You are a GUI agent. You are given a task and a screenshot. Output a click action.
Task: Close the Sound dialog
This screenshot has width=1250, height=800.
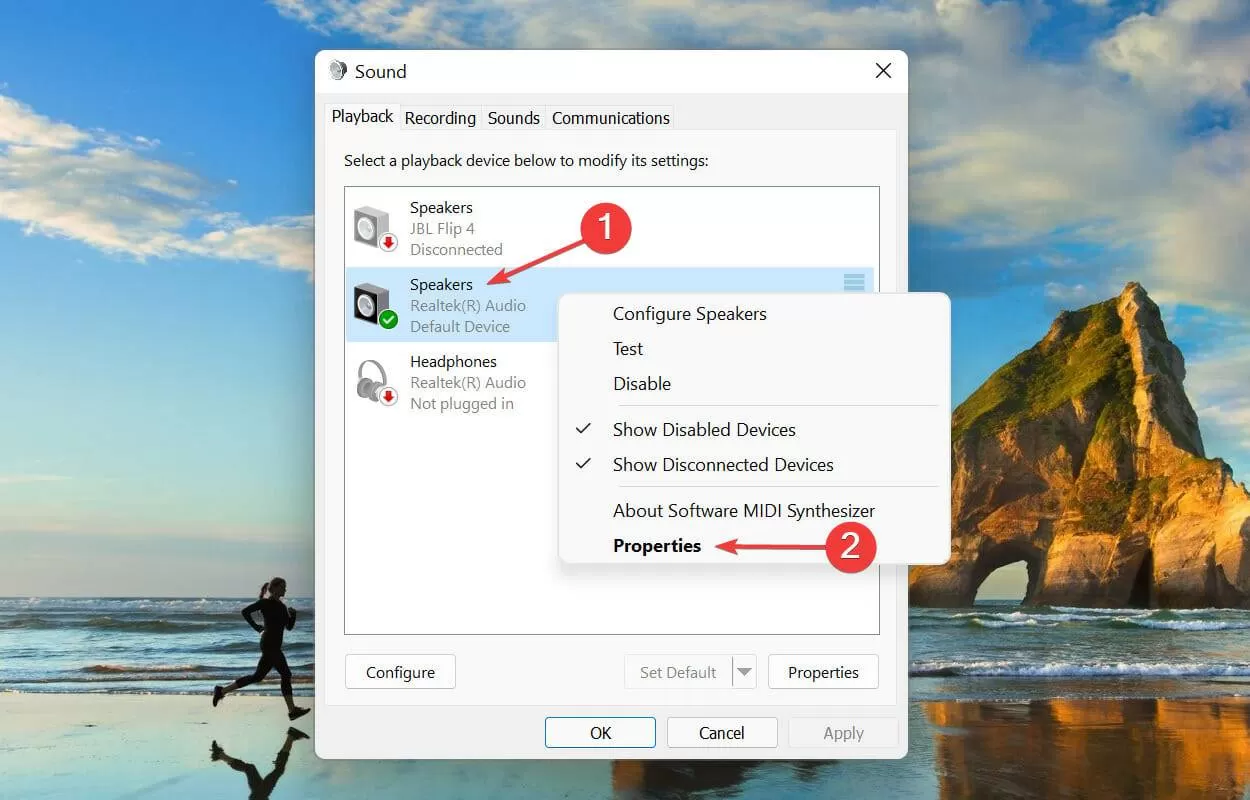(x=883, y=71)
